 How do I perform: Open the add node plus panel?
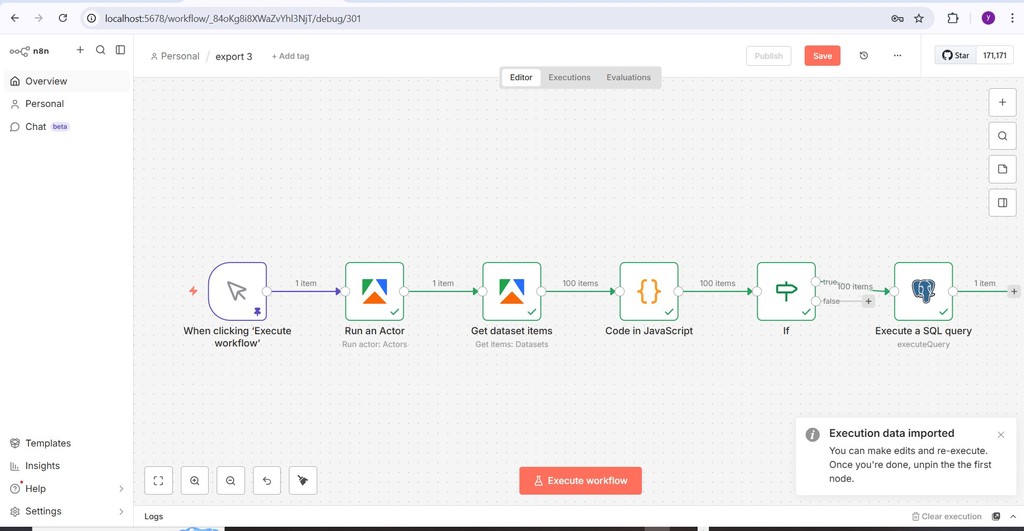[x=1002, y=102]
